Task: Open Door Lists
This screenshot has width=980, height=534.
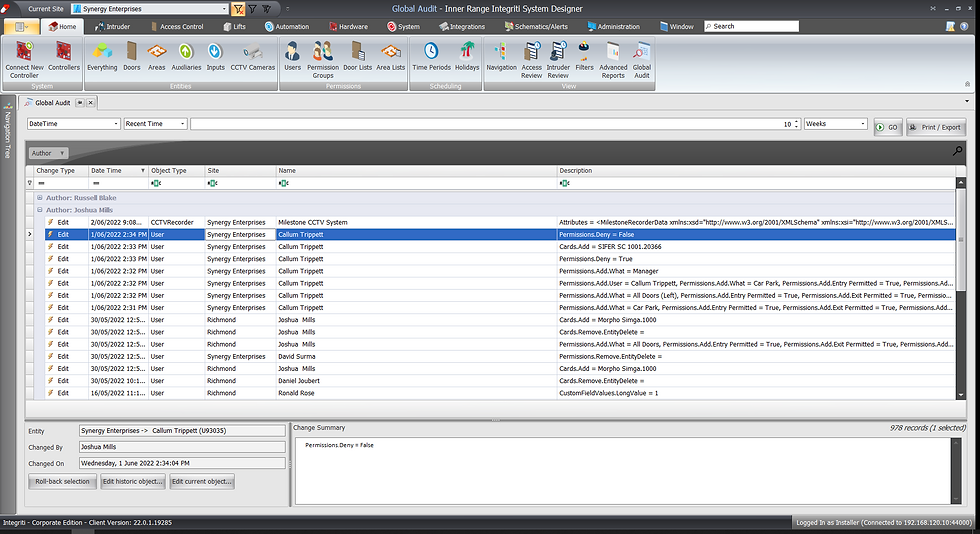Action: [x=358, y=56]
